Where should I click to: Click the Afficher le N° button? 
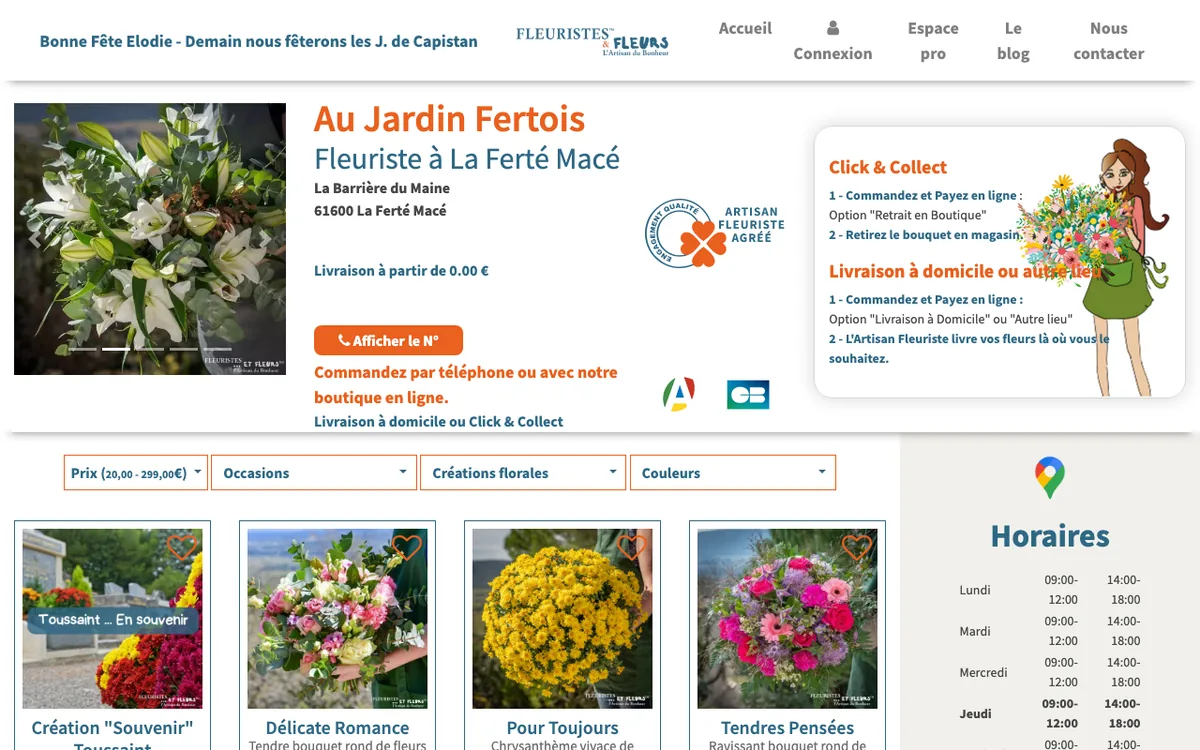tap(388, 340)
